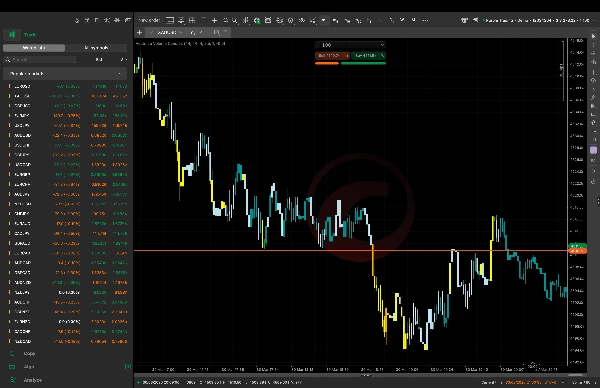Switch to the Watchlists tab
Image resolution: width=600 pixels, height=388 pixels.
click(x=34, y=48)
